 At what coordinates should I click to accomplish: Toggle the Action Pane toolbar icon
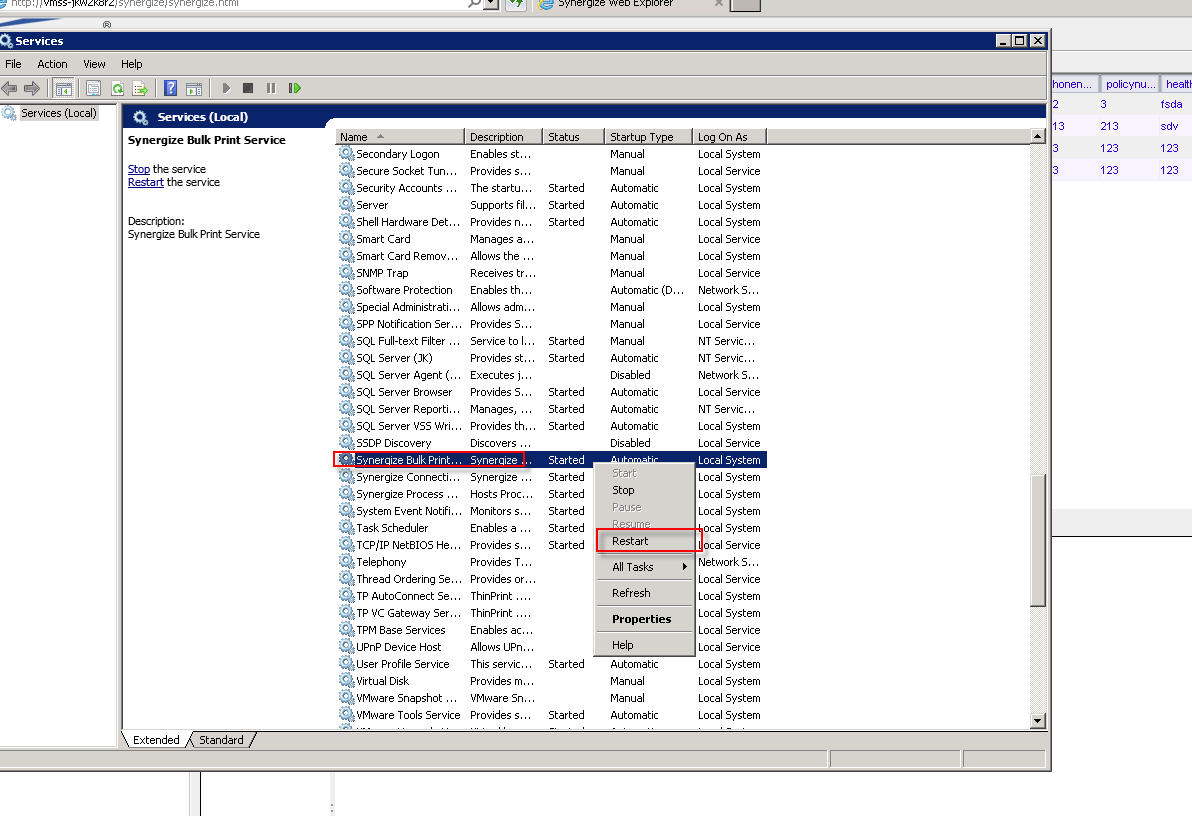[x=195, y=88]
